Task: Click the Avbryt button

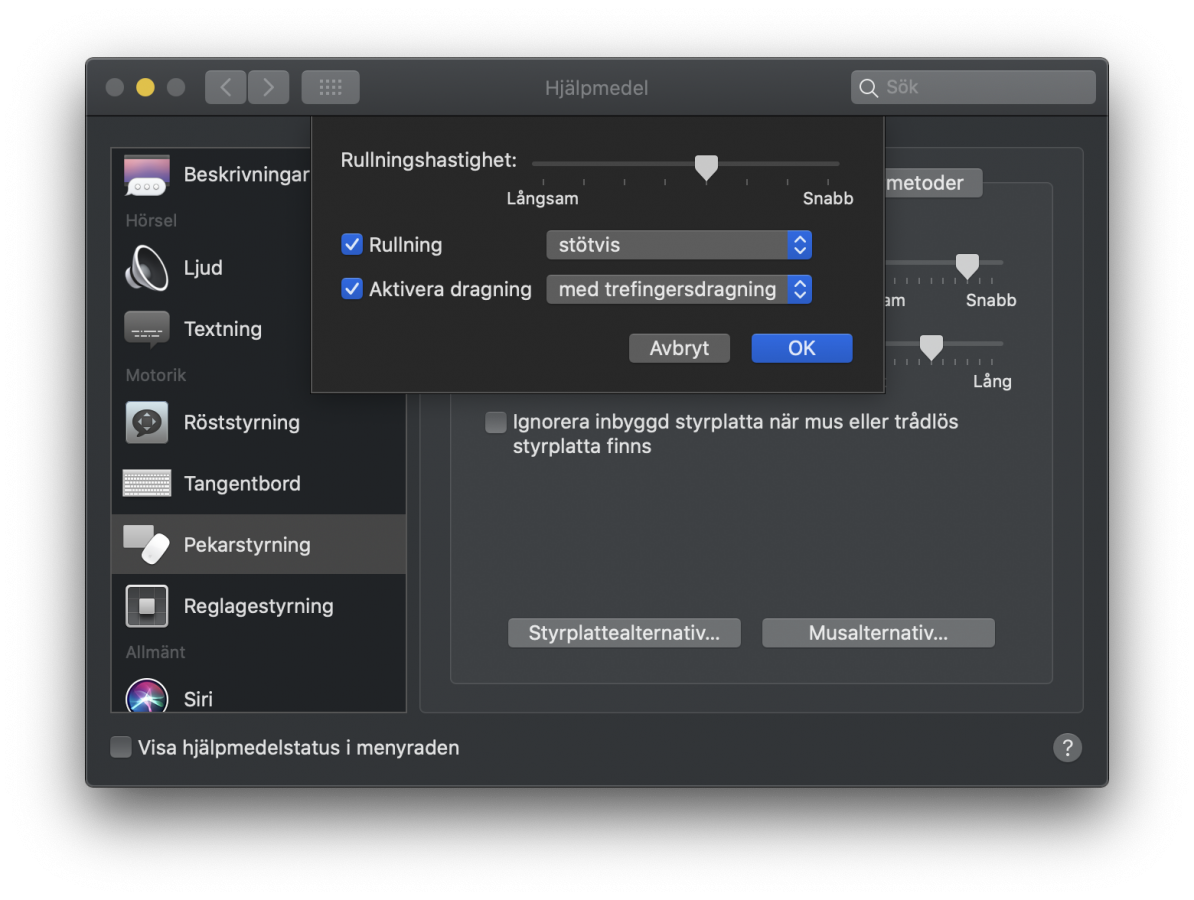Action: click(679, 348)
